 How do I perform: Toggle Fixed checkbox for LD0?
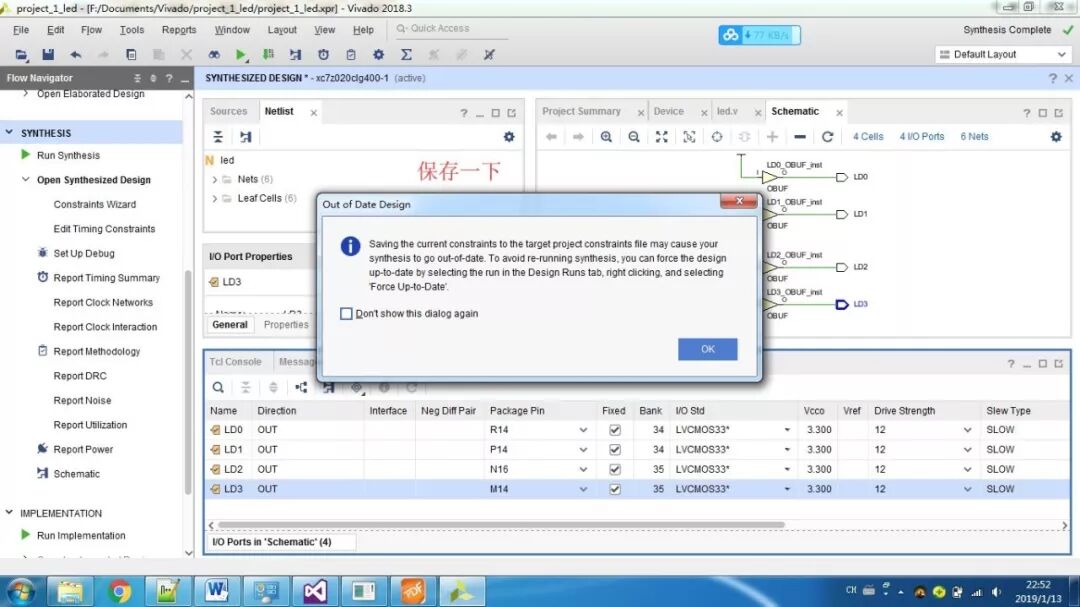614,430
